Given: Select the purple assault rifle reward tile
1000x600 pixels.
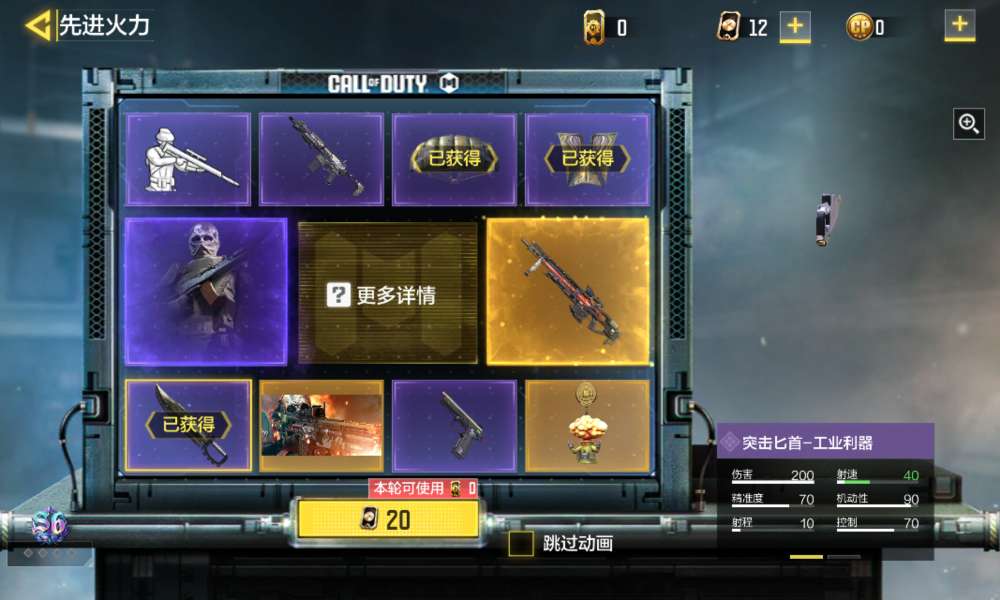Looking at the screenshot, I should point(321,159).
